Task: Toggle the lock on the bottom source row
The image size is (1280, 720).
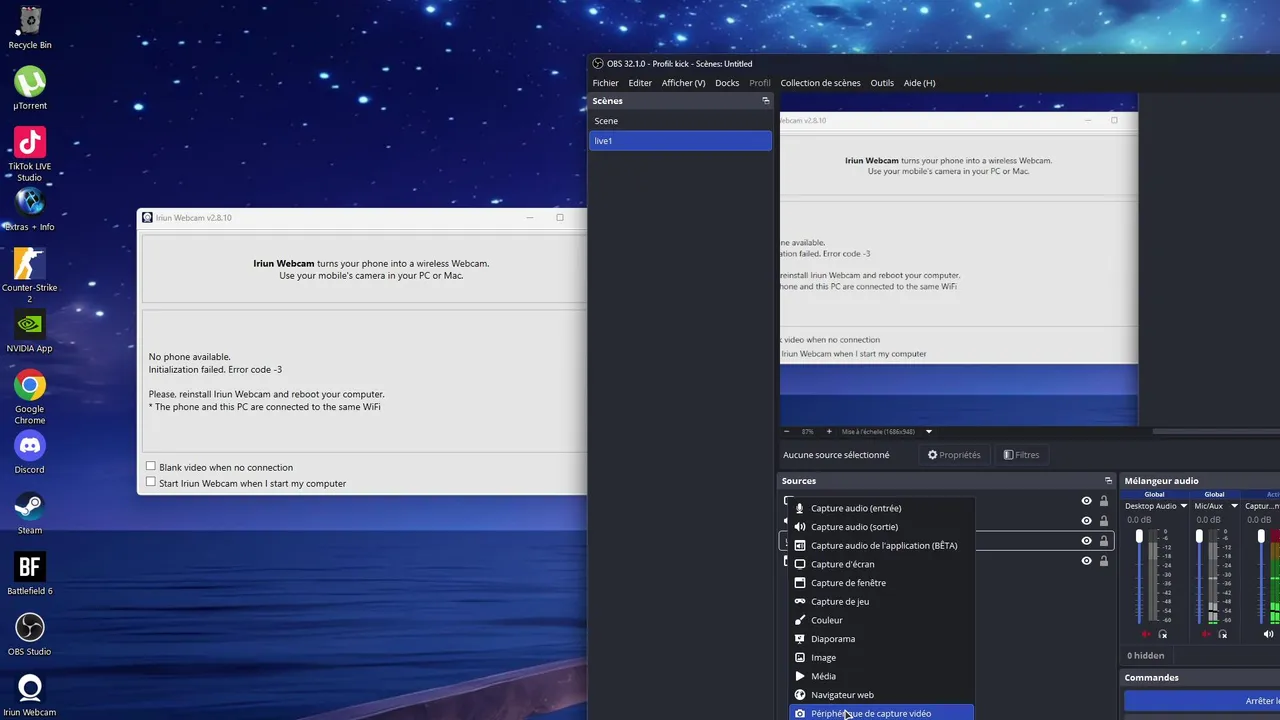Action: coord(1104,561)
